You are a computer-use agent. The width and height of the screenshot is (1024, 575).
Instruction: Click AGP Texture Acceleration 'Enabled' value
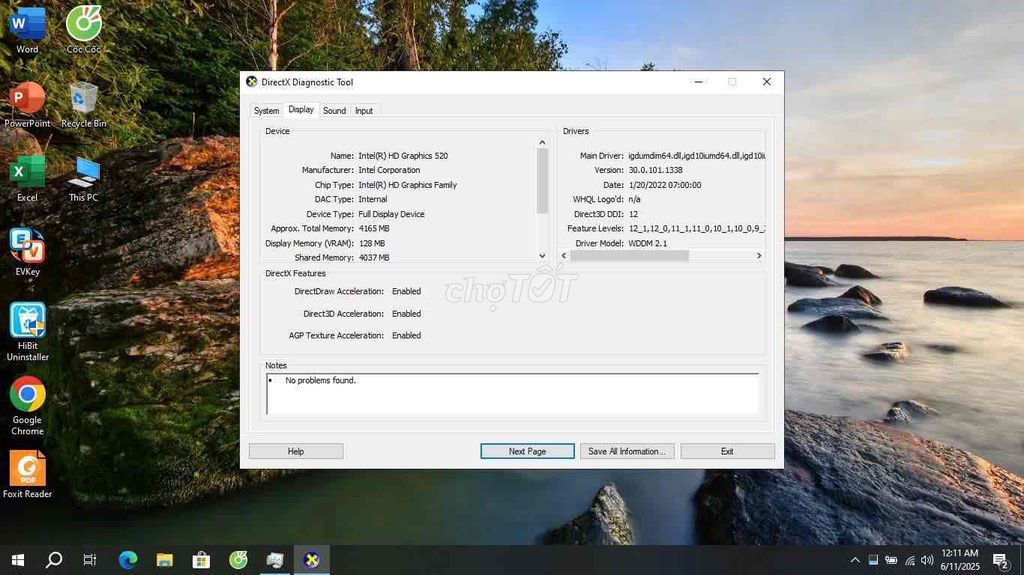pyautogui.click(x=406, y=335)
